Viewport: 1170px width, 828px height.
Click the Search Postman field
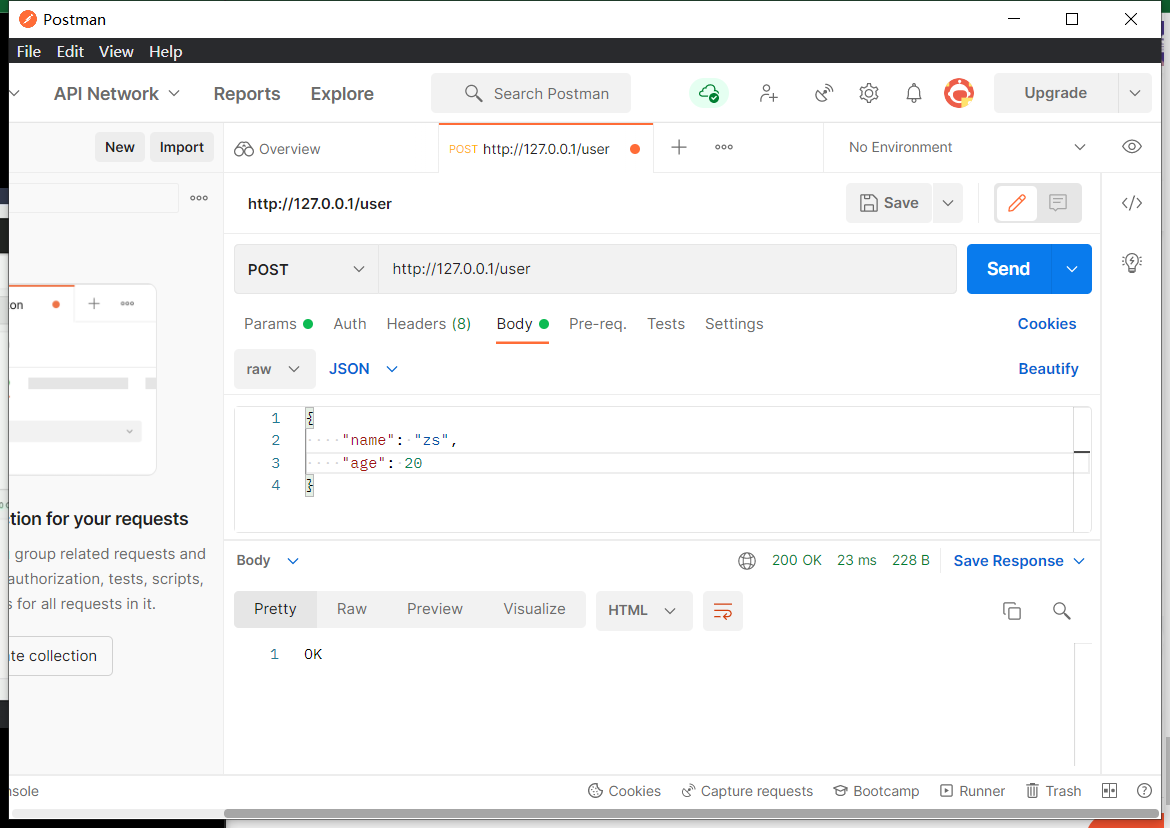pyautogui.click(x=531, y=93)
